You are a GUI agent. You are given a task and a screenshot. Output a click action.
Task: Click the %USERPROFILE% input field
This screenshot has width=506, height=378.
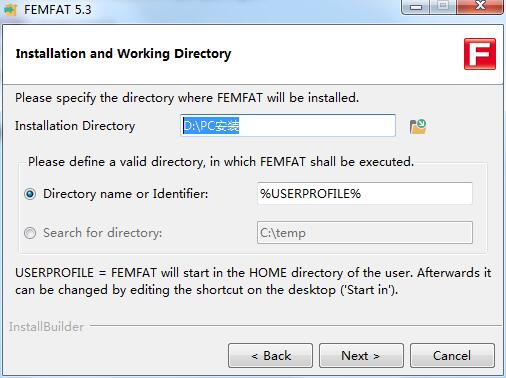365,194
